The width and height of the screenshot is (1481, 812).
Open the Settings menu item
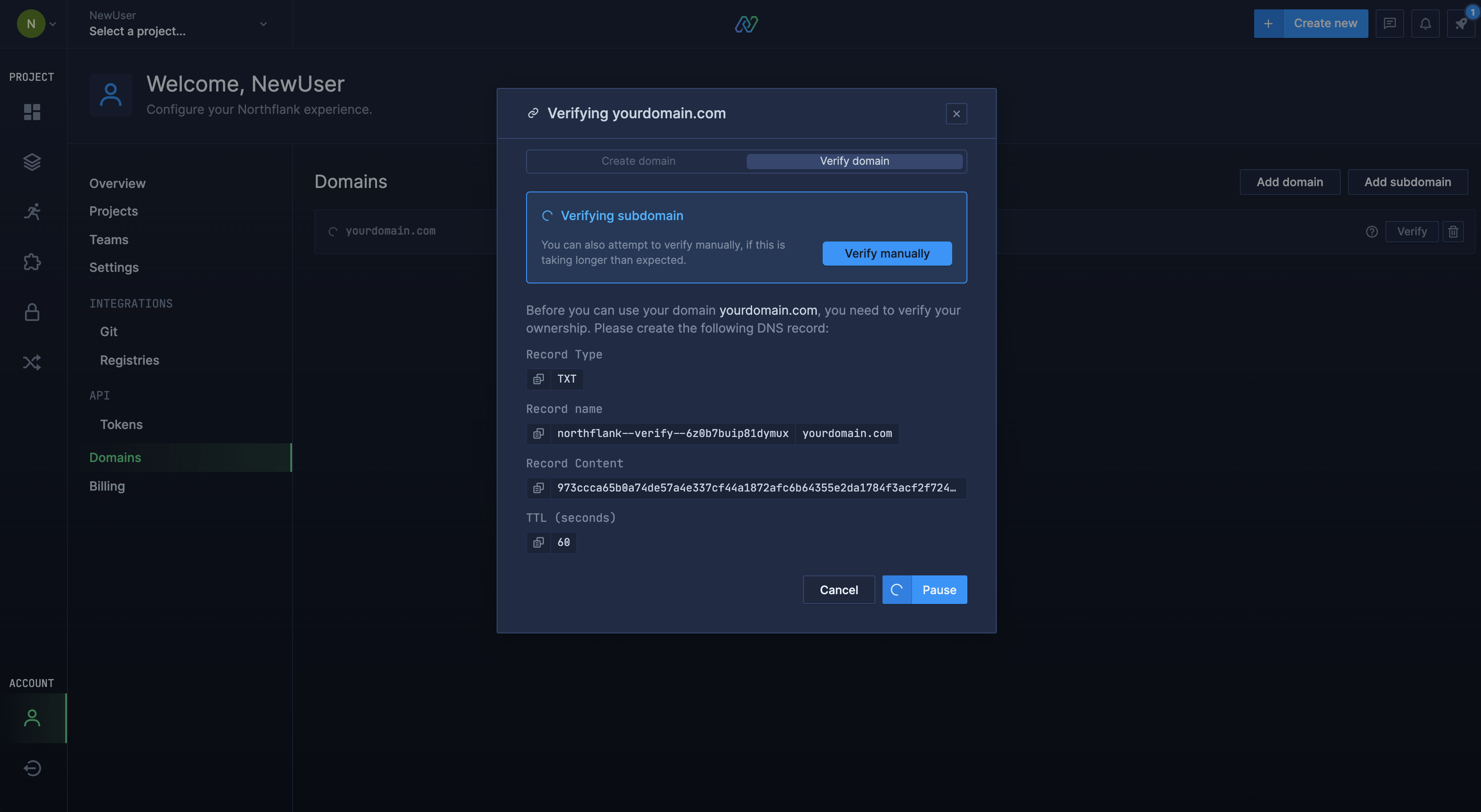click(x=114, y=267)
